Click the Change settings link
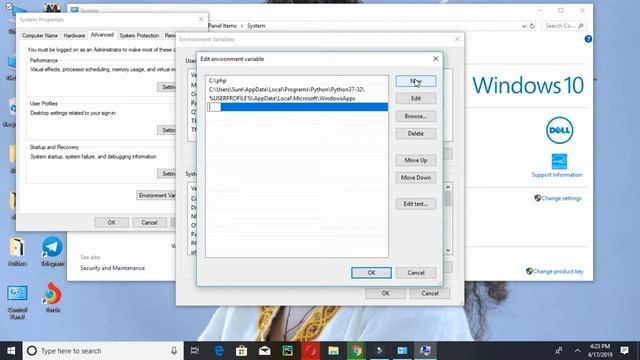The height and width of the screenshot is (360, 640). (561, 198)
